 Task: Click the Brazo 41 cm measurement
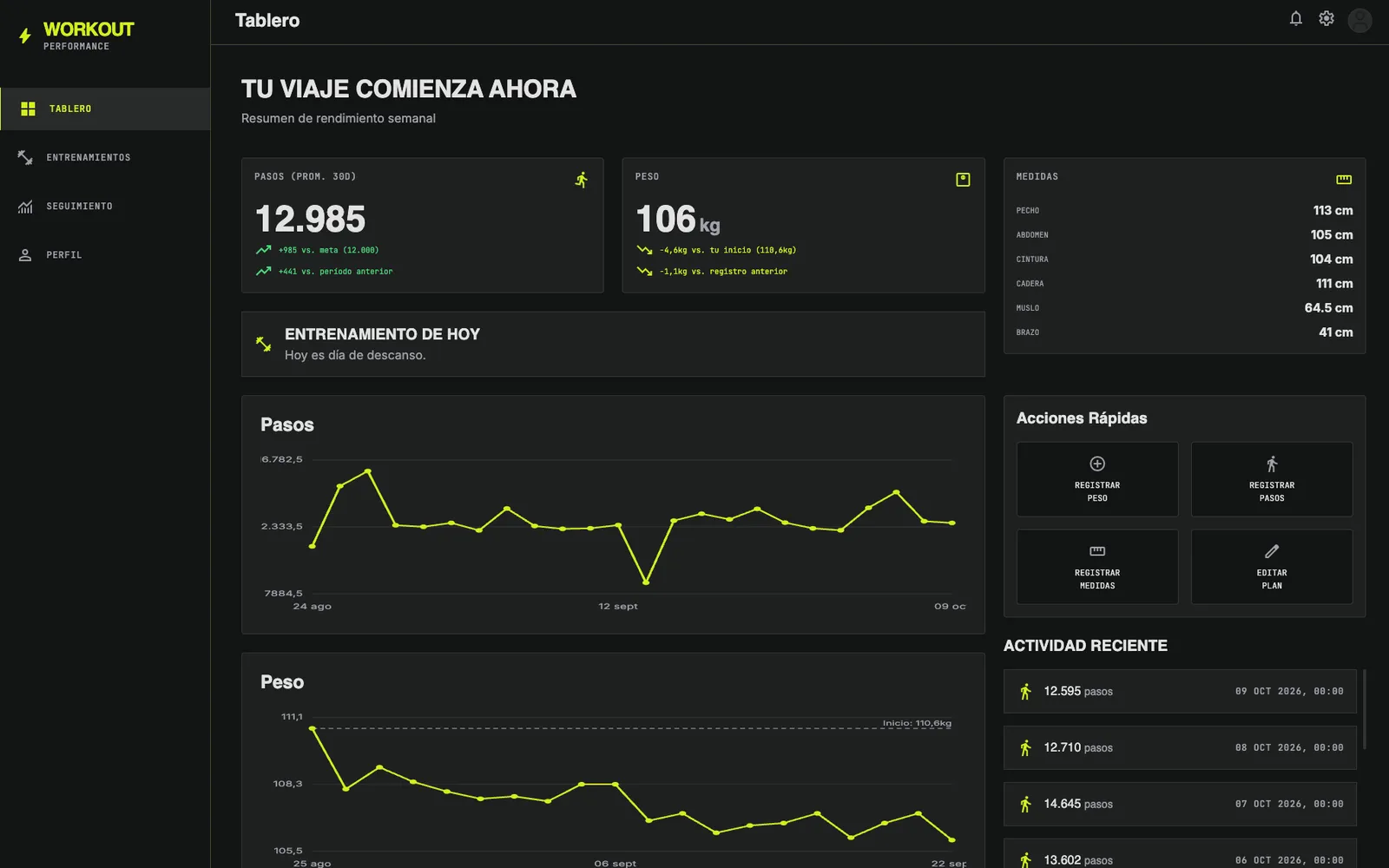(x=1184, y=332)
